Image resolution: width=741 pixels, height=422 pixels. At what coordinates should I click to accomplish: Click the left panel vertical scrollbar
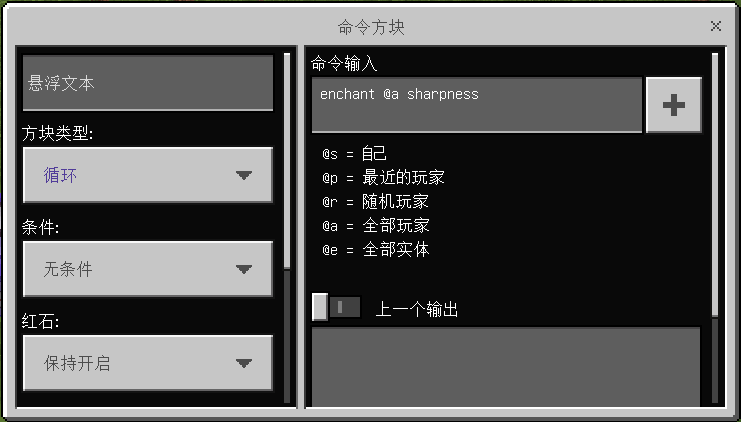pos(287,161)
